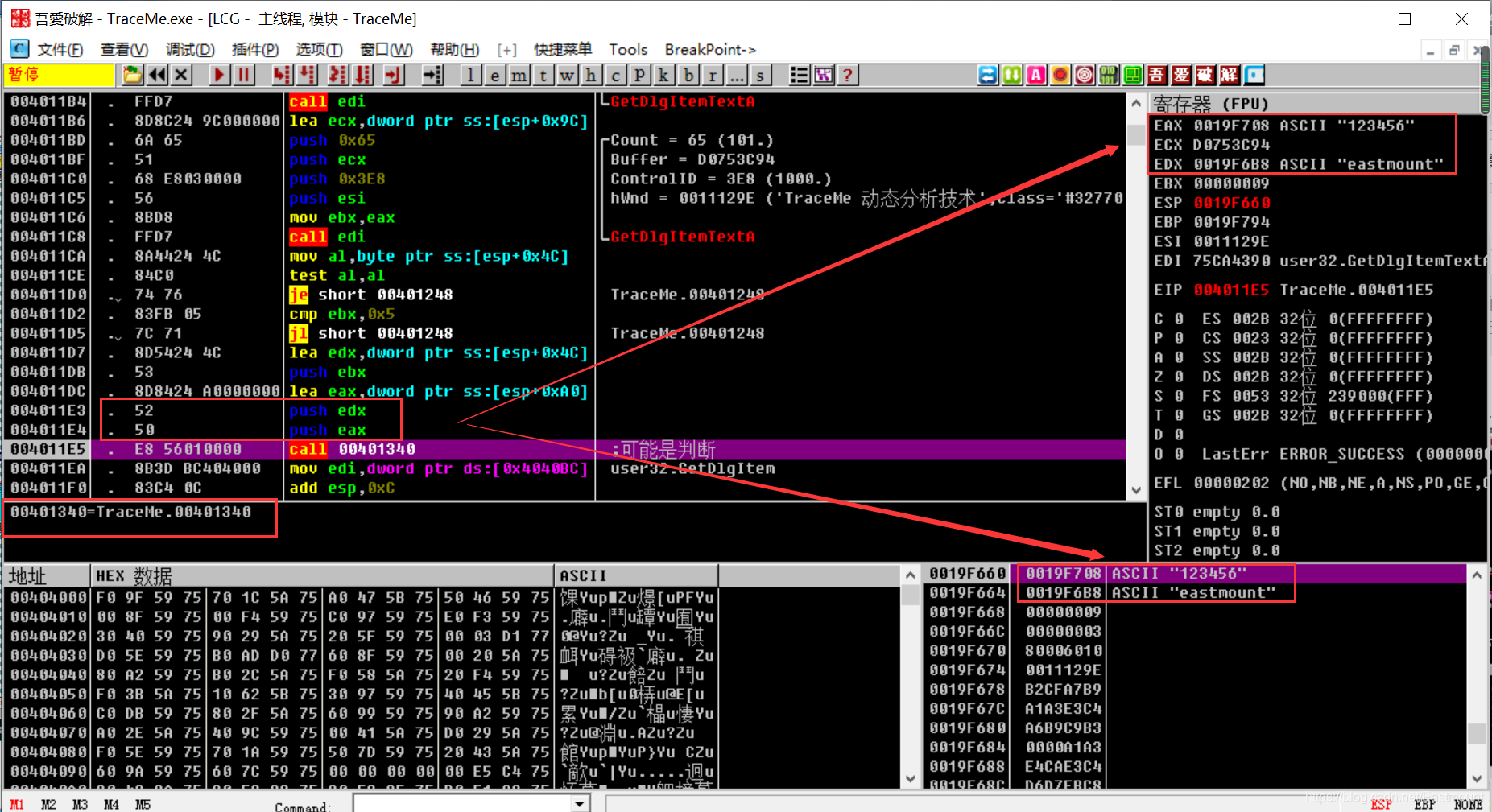The image size is (1492, 812).
Task: Click the red Run play icon
Action: click(219, 75)
